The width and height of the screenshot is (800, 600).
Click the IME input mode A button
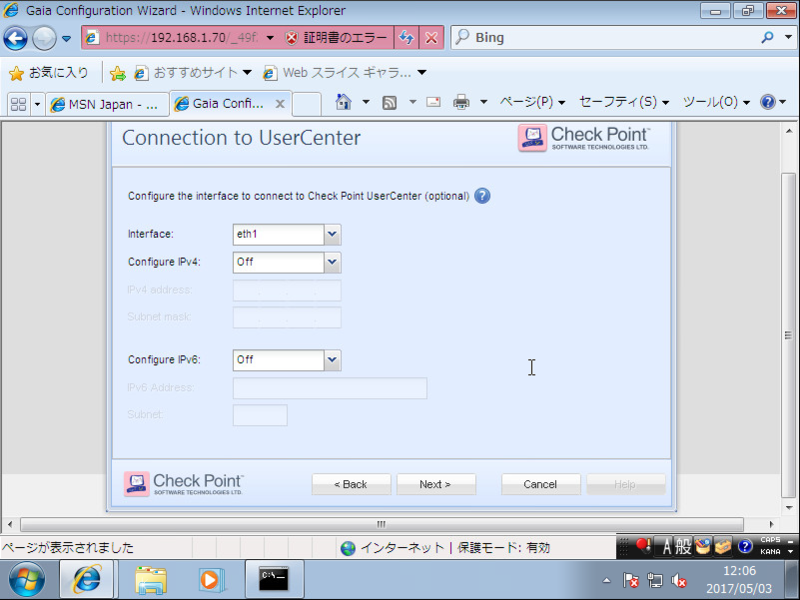pyautogui.click(x=666, y=547)
